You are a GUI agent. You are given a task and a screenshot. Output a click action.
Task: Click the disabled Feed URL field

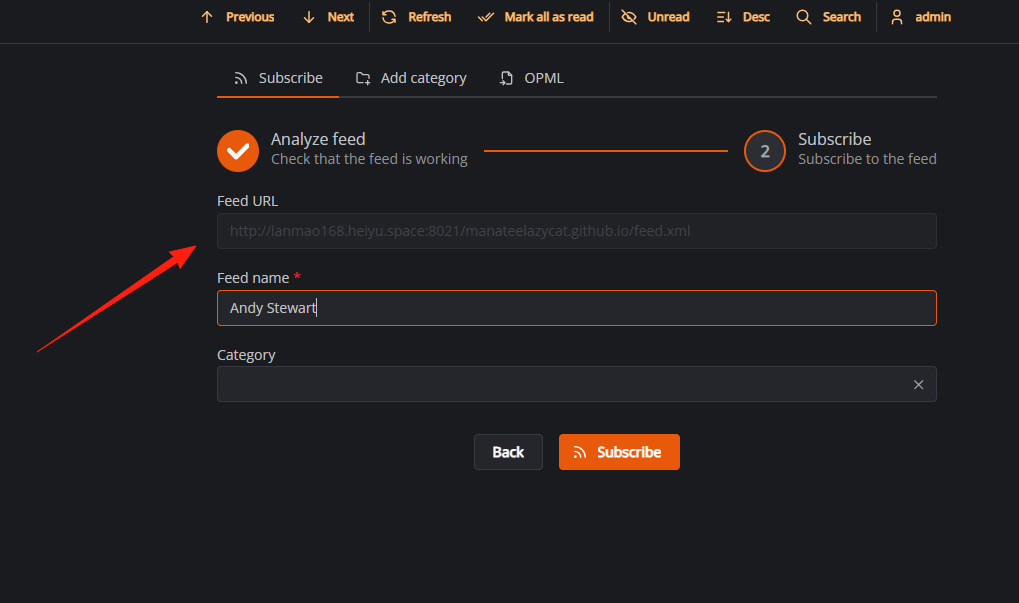tap(576, 231)
